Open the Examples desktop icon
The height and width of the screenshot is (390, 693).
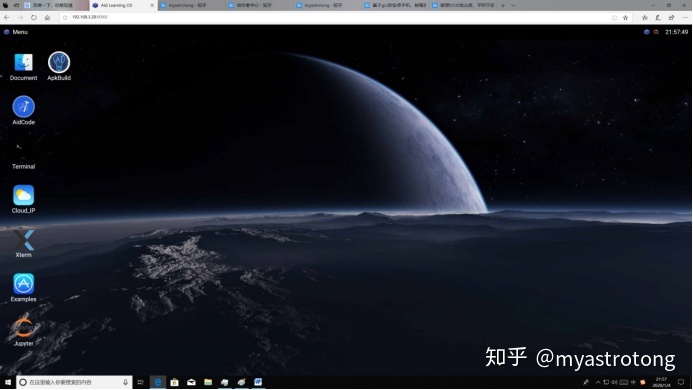coord(23,287)
